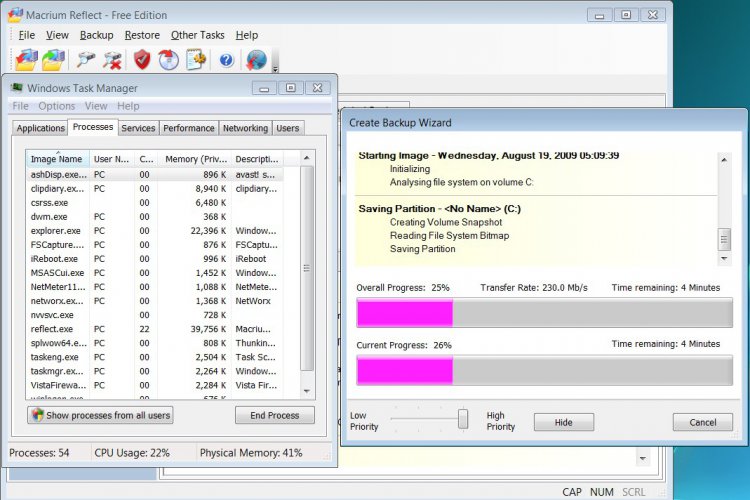The height and width of the screenshot is (500, 750).
Task: Click the backup priority slider handle
Action: coord(463,418)
